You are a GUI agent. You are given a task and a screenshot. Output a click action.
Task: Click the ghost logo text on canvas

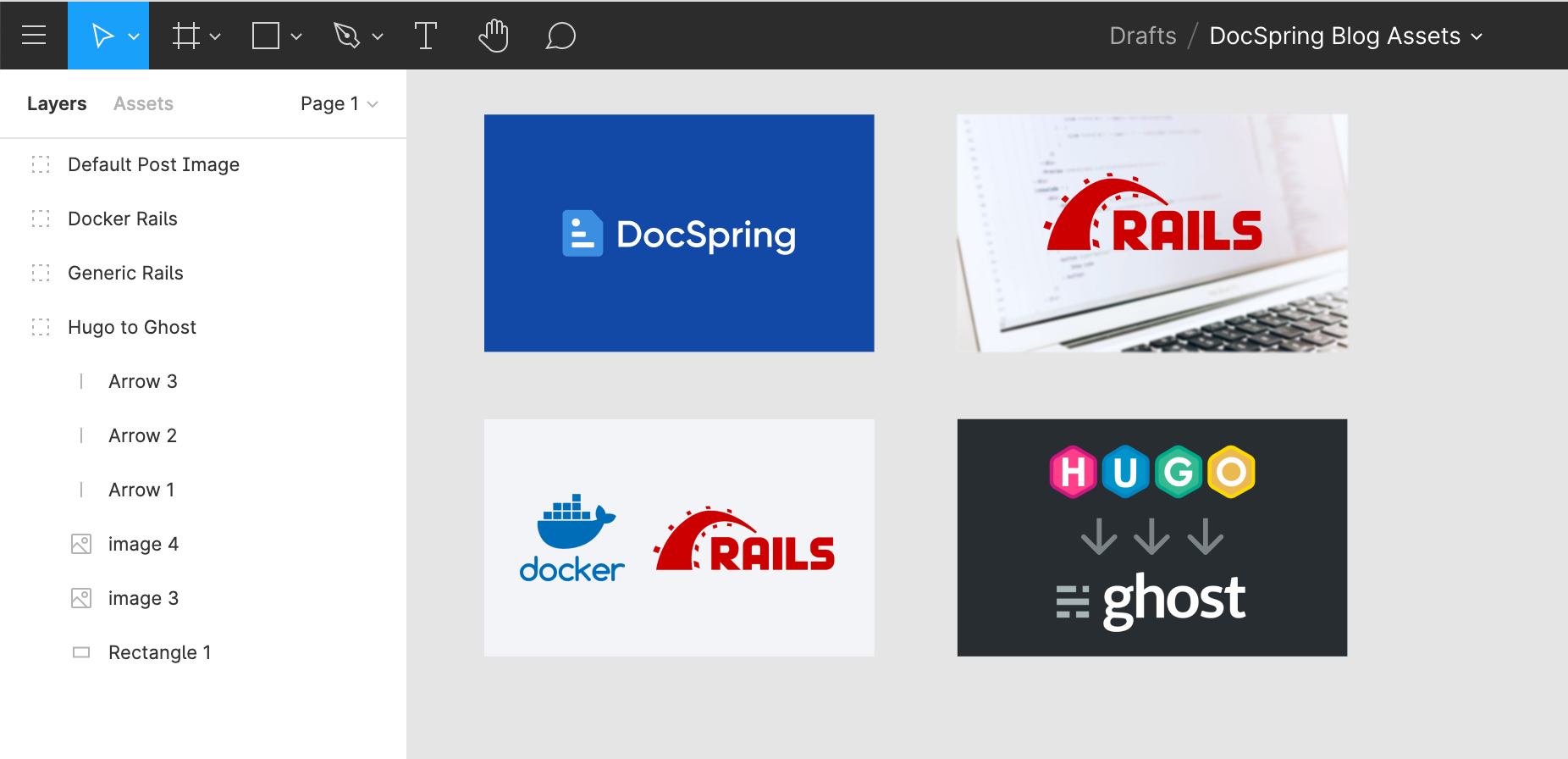(1173, 600)
